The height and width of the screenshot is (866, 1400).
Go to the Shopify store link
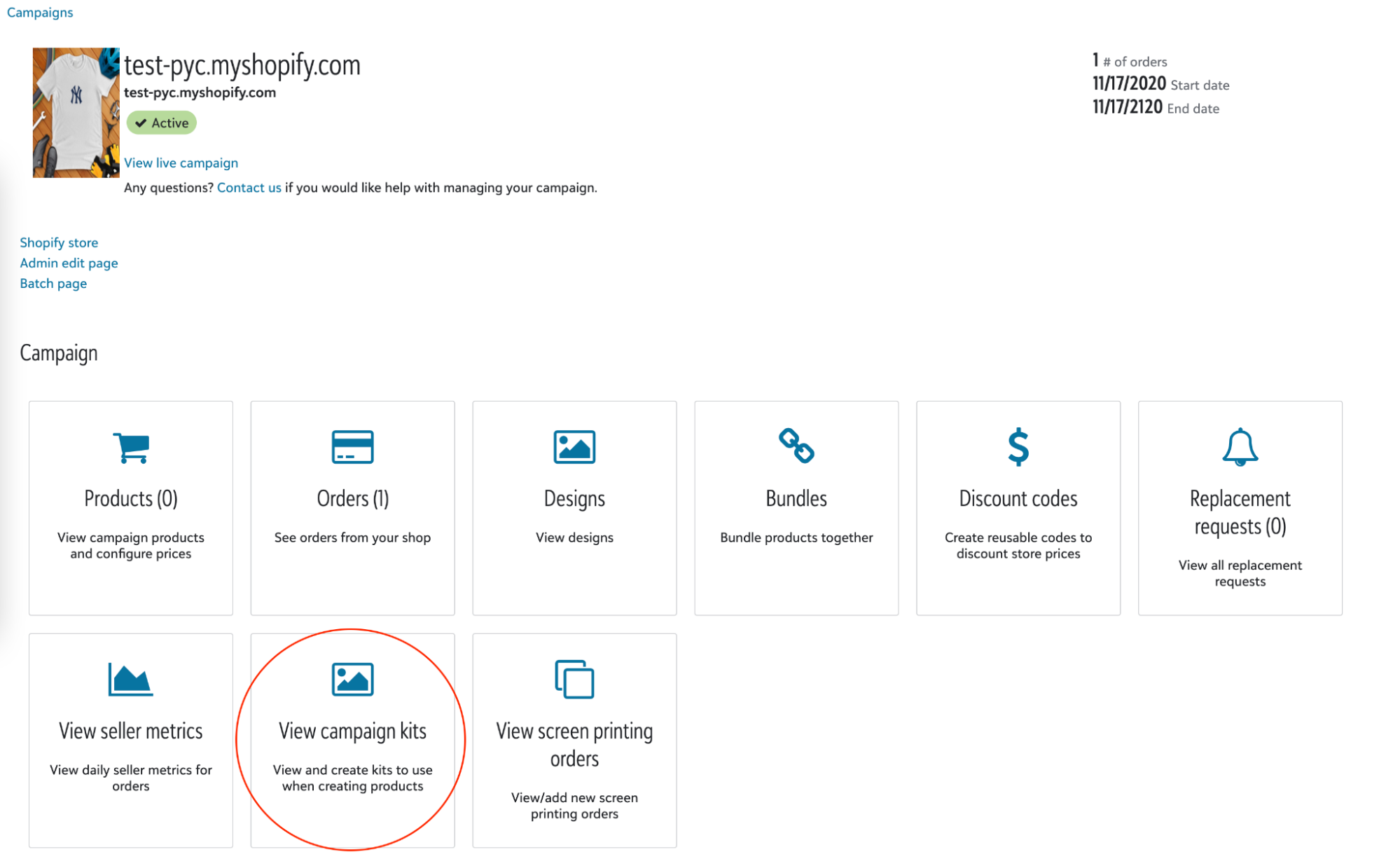[x=59, y=242]
